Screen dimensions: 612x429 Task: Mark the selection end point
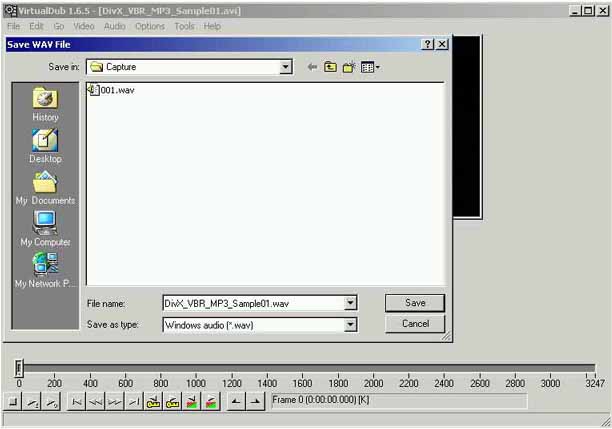click(255, 401)
